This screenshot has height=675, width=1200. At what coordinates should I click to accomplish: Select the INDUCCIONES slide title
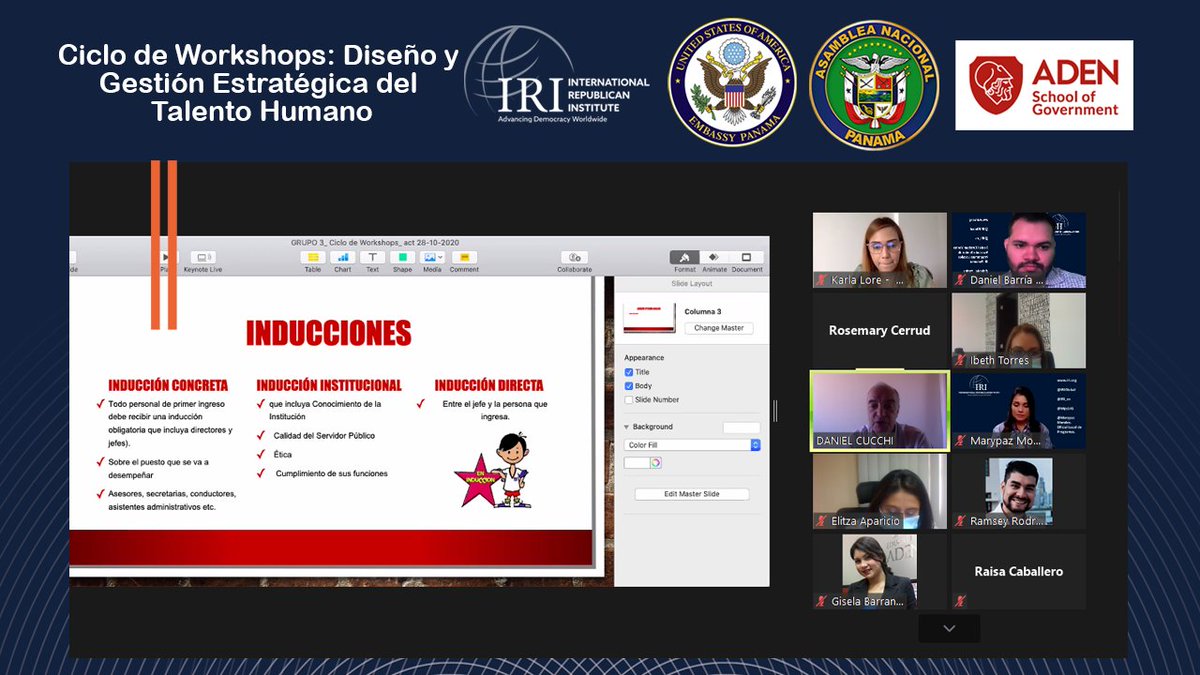tap(329, 333)
